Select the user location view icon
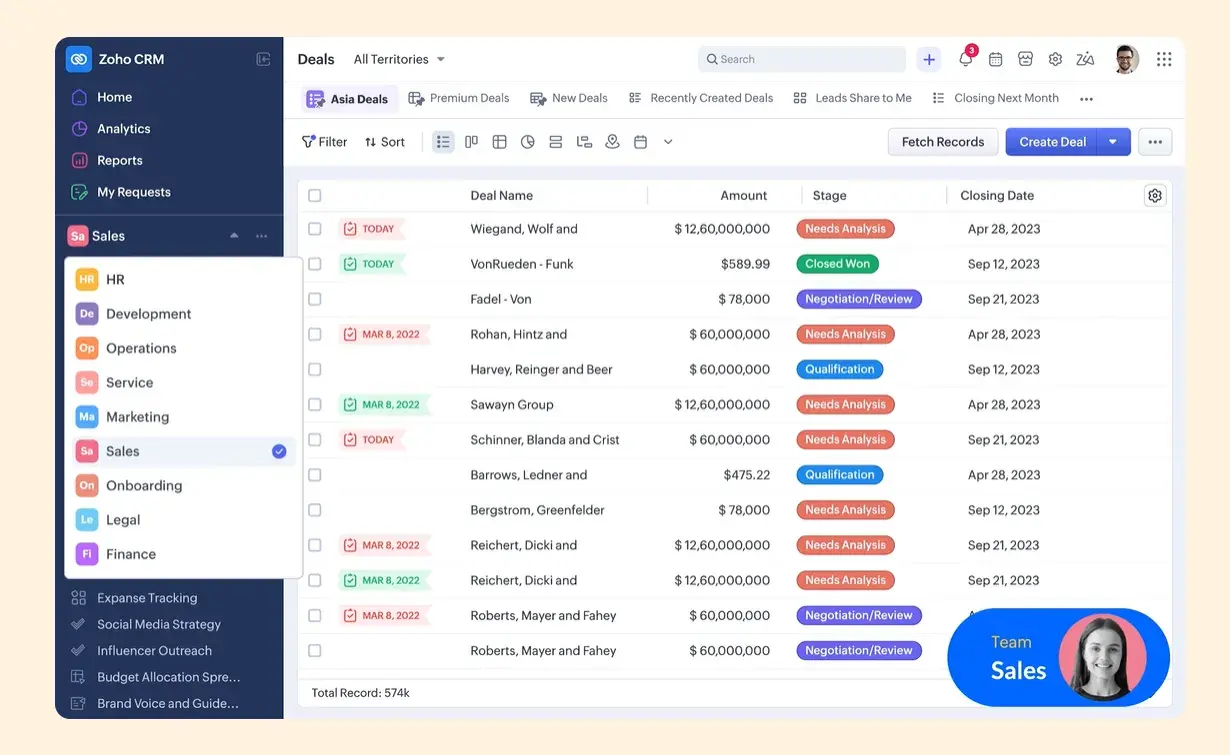1230x755 pixels. [x=612, y=142]
